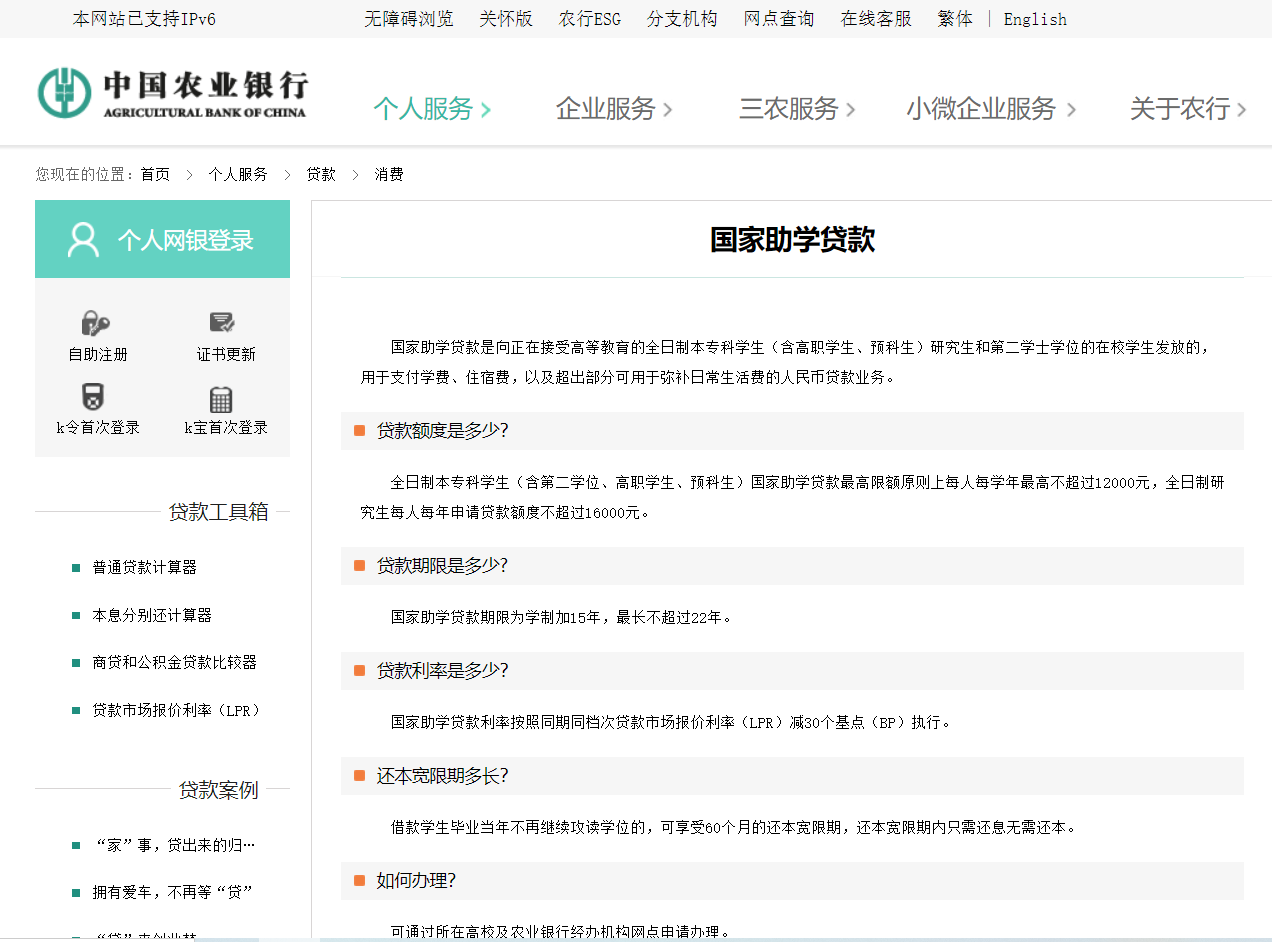Open 网点查询 branch lookup
Image resolution: width=1272 pixels, height=942 pixels.
pyautogui.click(x=779, y=19)
